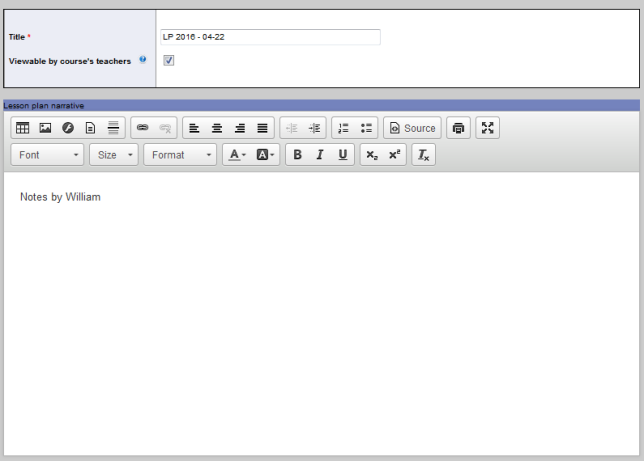Image resolution: width=644 pixels, height=461 pixels.
Task: Toggle underline formatting
Action: (x=343, y=155)
